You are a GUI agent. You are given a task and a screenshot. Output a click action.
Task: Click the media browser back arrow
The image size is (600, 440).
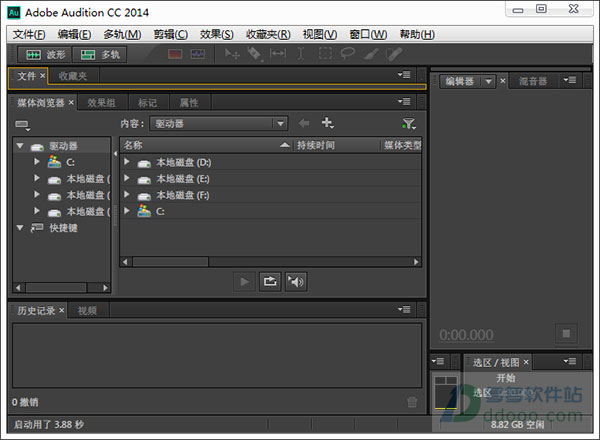pyautogui.click(x=304, y=123)
